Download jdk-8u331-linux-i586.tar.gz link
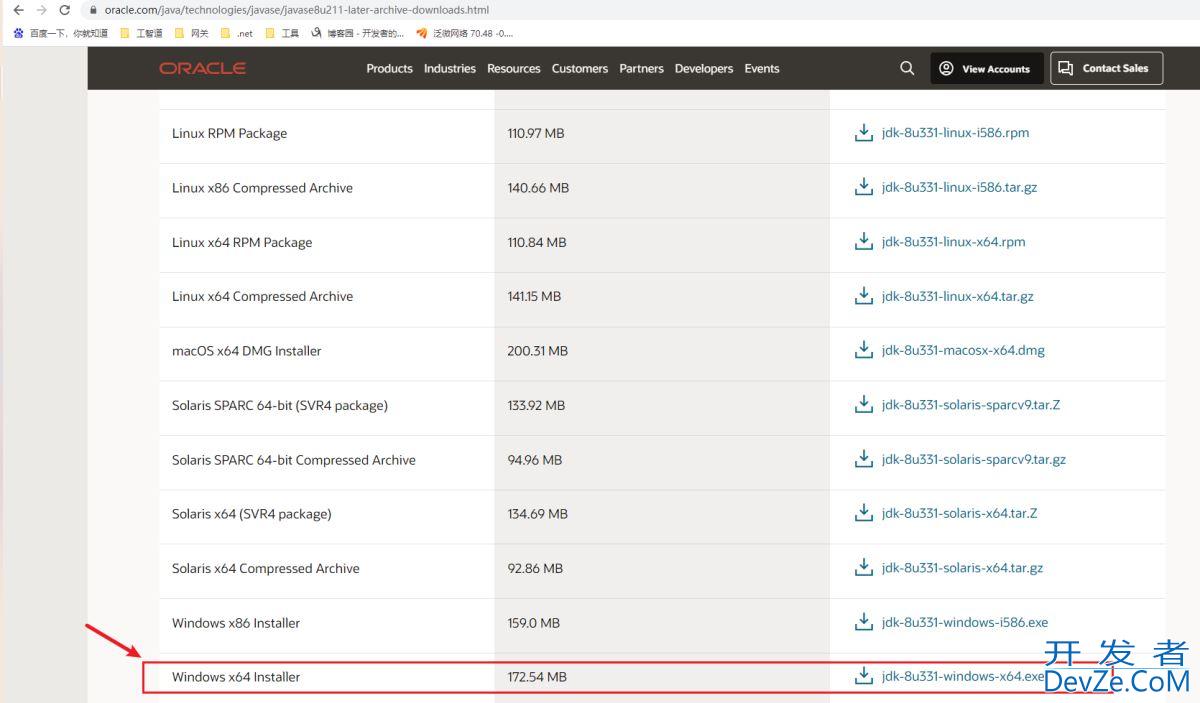The height and width of the screenshot is (703, 1200). [x=959, y=187]
